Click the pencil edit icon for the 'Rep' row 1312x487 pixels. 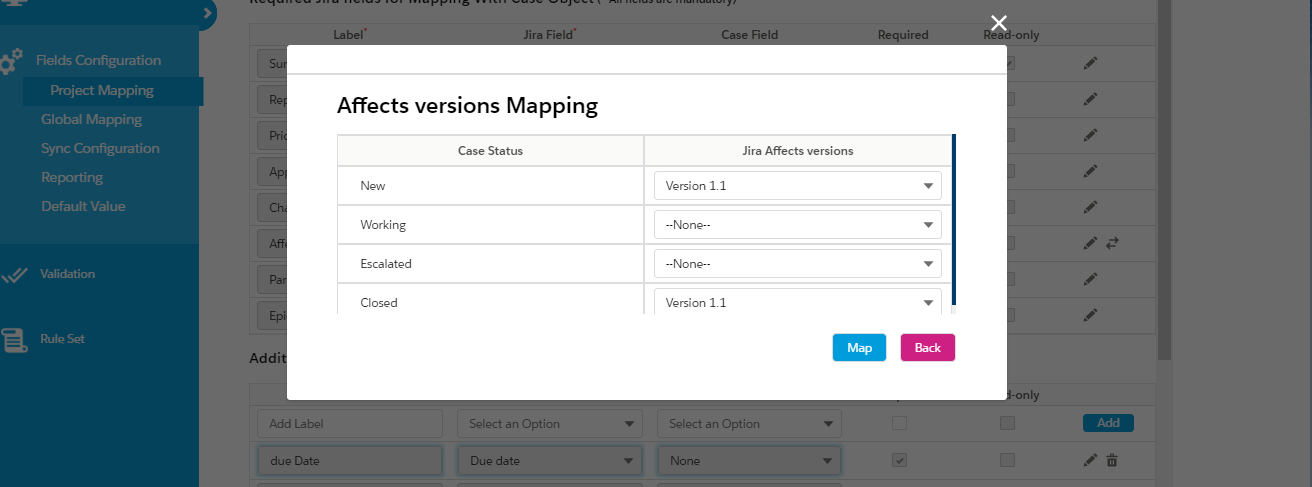1090,99
